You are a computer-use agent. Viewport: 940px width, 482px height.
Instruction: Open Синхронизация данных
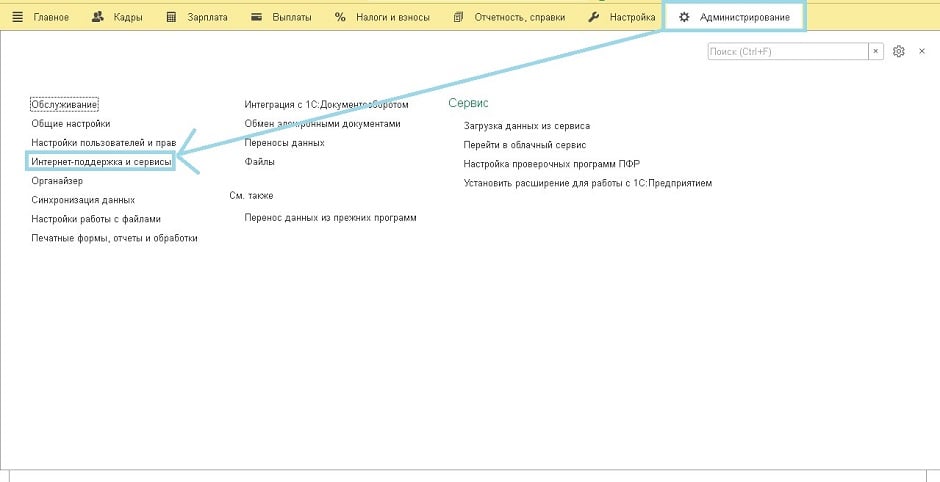83,200
